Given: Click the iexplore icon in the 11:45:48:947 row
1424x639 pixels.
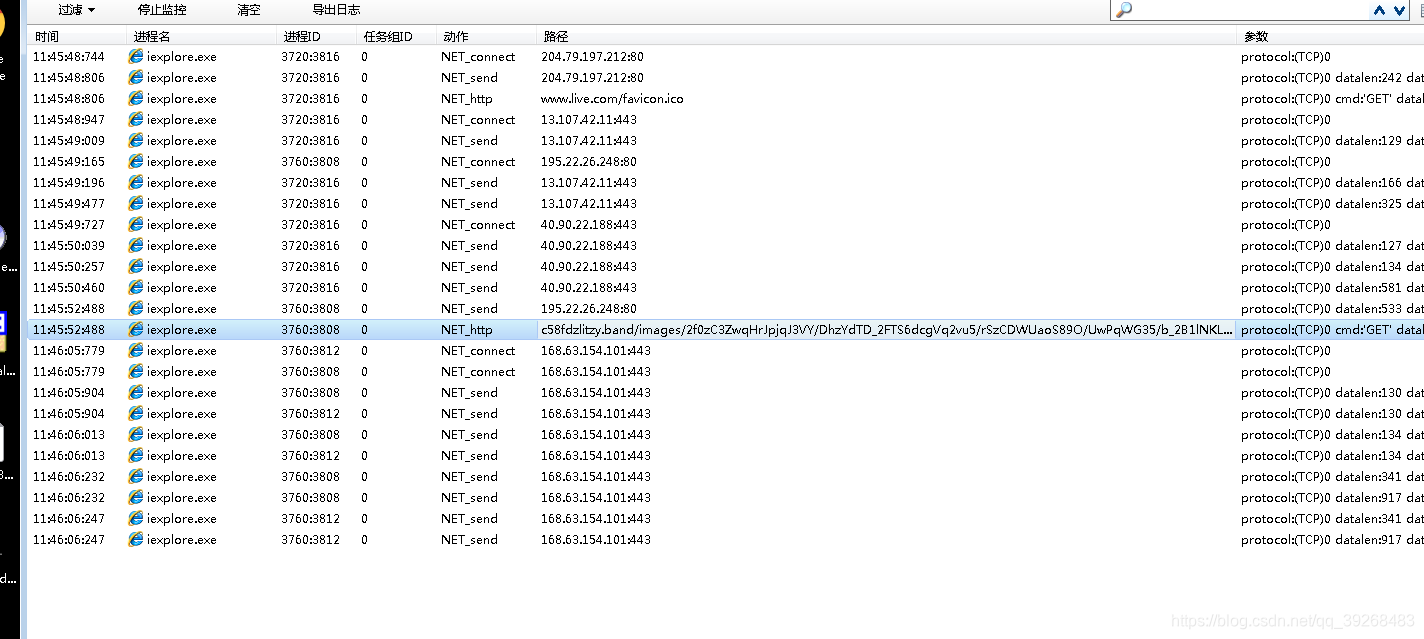Looking at the screenshot, I should point(136,119).
